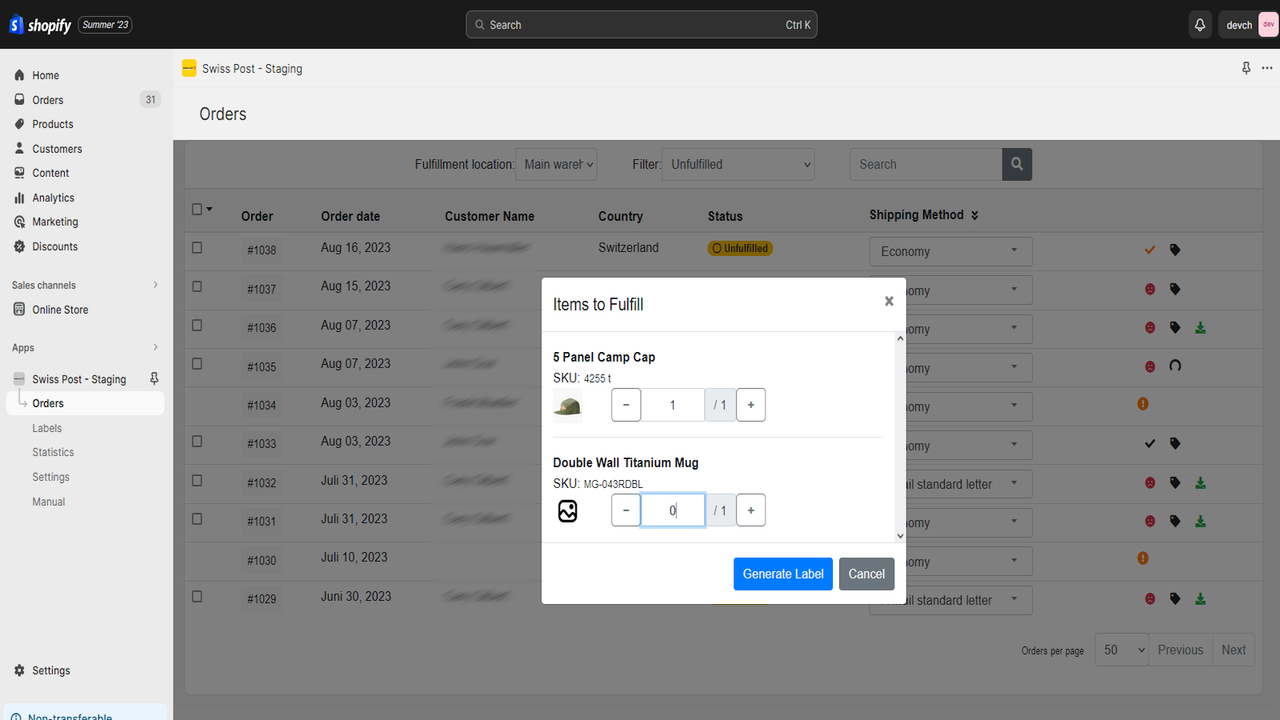Click the Home icon in sidebar

pyautogui.click(x=19, y=75)
